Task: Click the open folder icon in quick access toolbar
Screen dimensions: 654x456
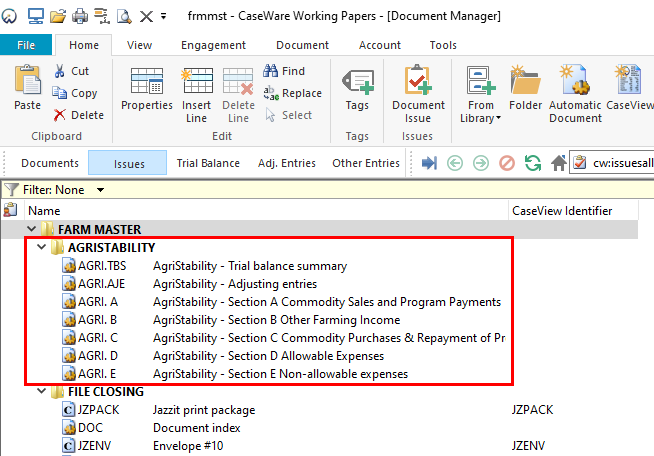Action: (58, 16)
